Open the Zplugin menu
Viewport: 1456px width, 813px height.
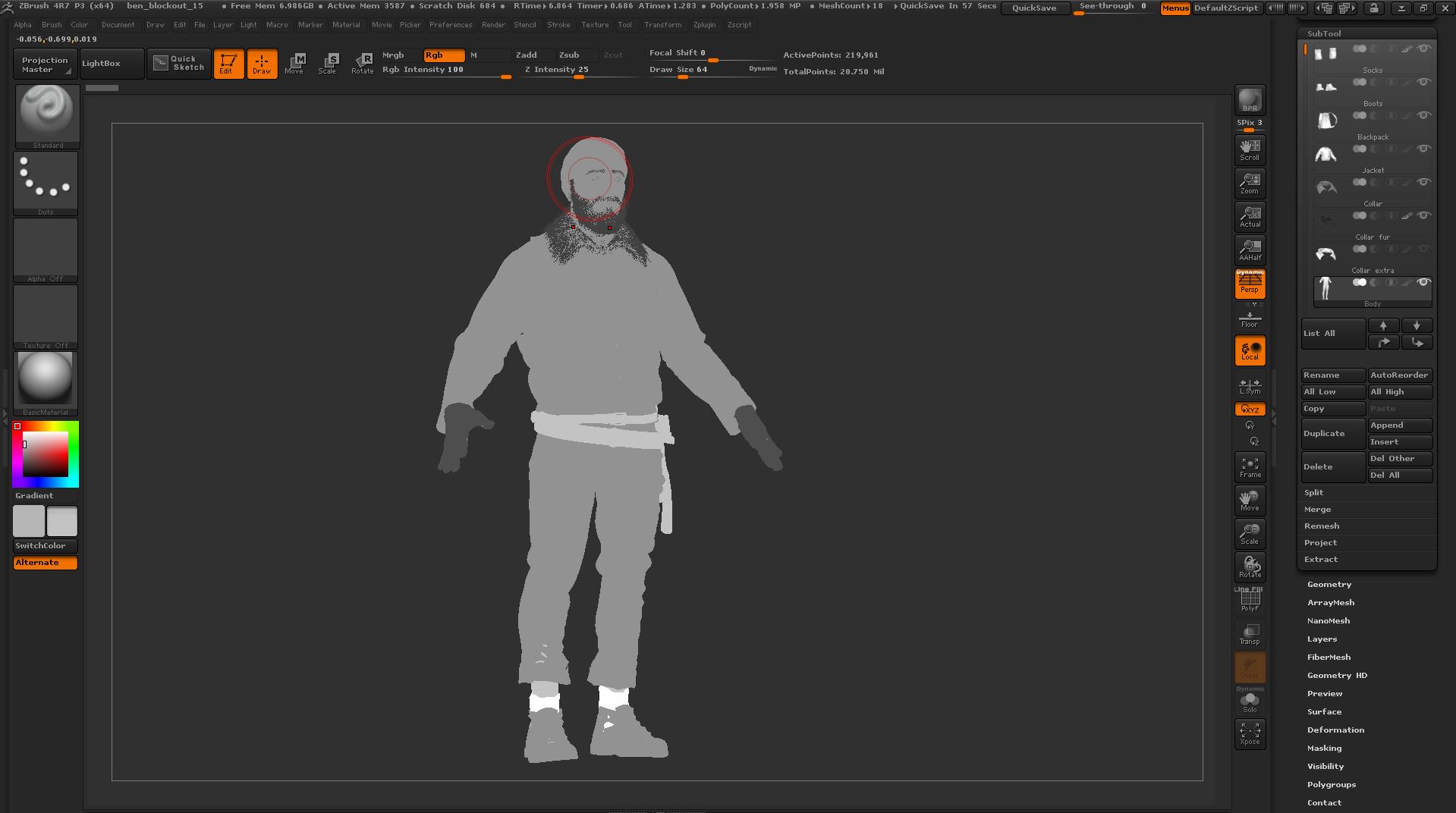tap(704, 24)
